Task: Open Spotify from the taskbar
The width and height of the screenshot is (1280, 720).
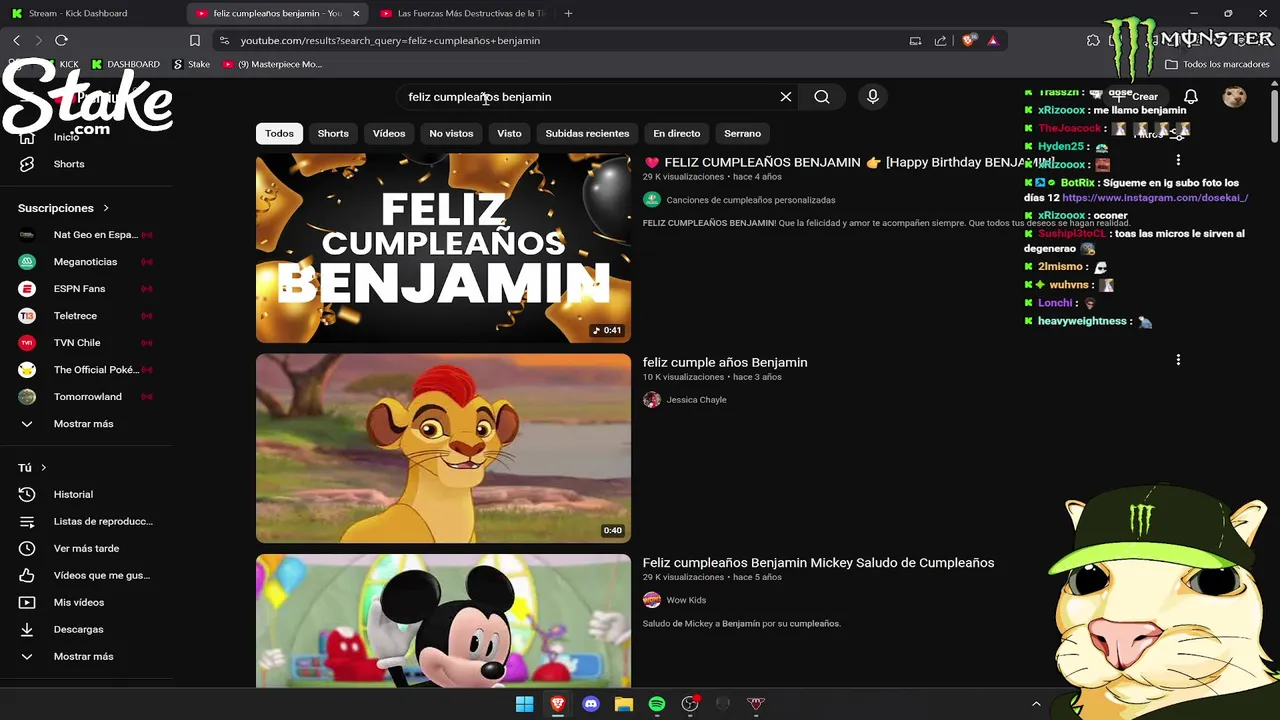Action: [657, 704]
